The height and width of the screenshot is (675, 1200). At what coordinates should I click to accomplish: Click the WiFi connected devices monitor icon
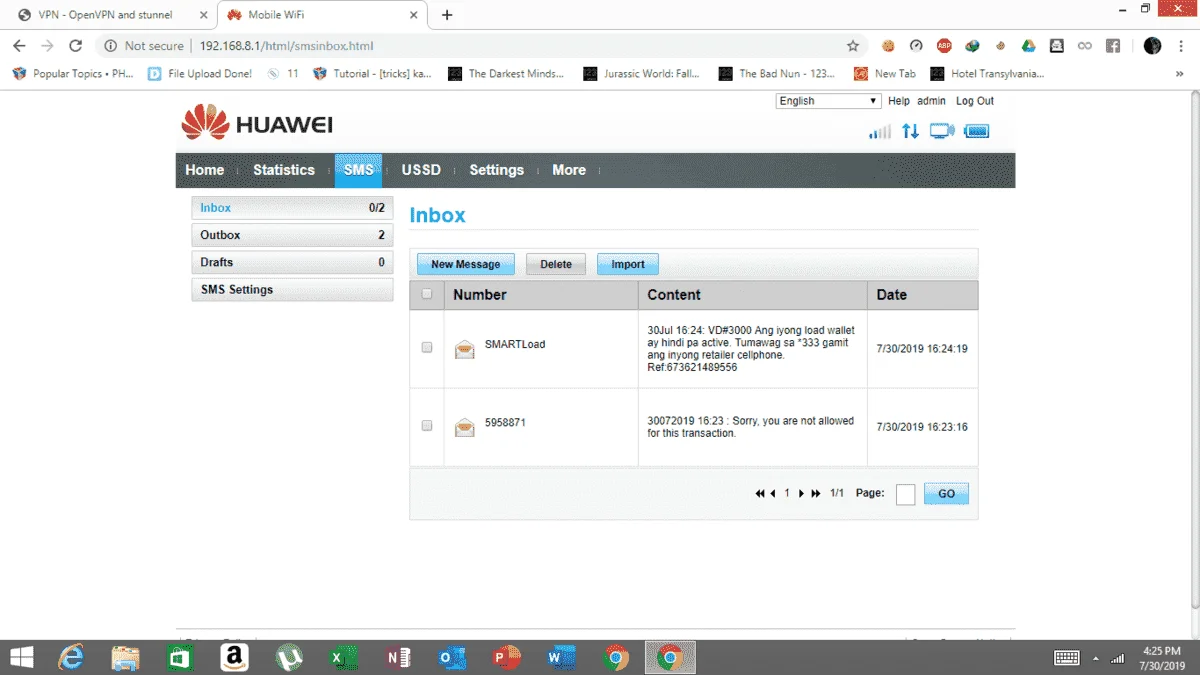942,131
